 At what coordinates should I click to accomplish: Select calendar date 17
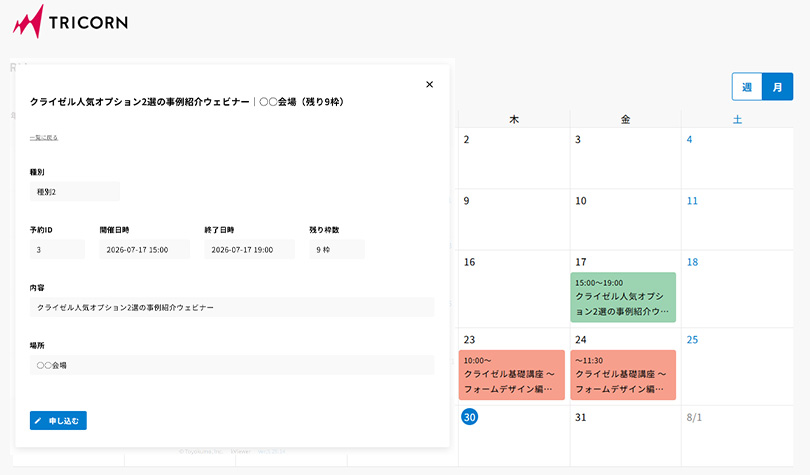[581, 262]
